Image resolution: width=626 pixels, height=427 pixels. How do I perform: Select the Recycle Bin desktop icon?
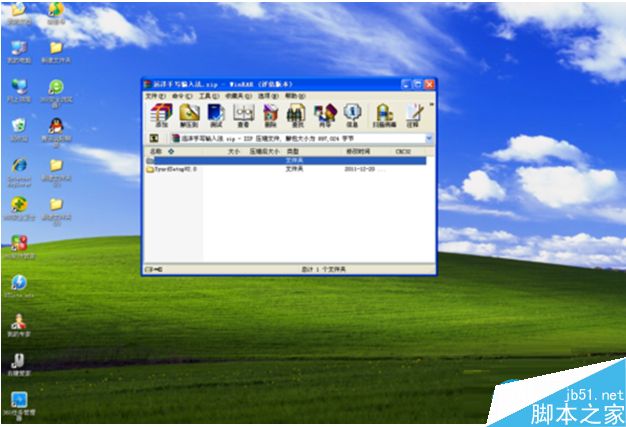tap(19, 129)
